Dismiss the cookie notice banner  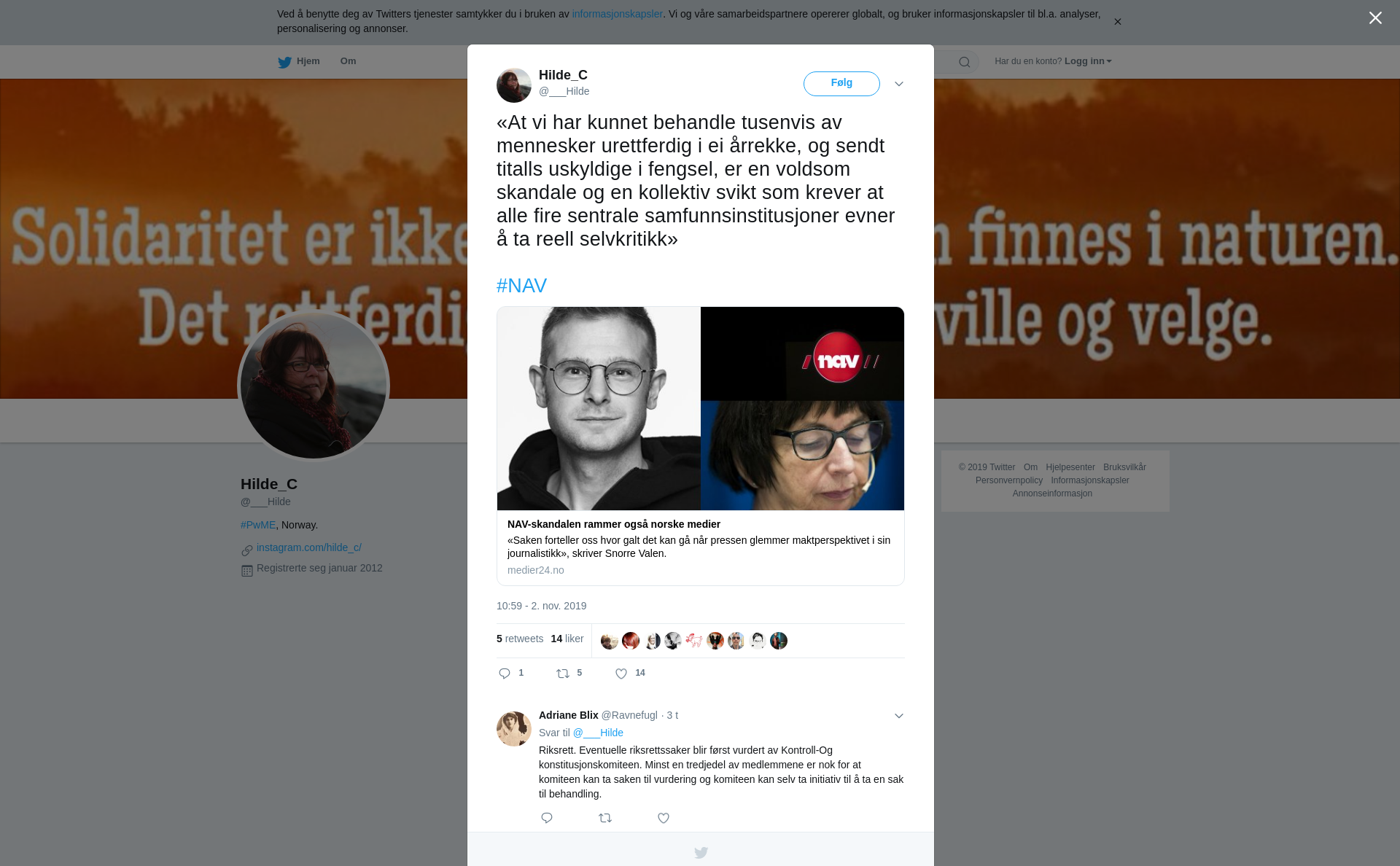[1117, 22]
